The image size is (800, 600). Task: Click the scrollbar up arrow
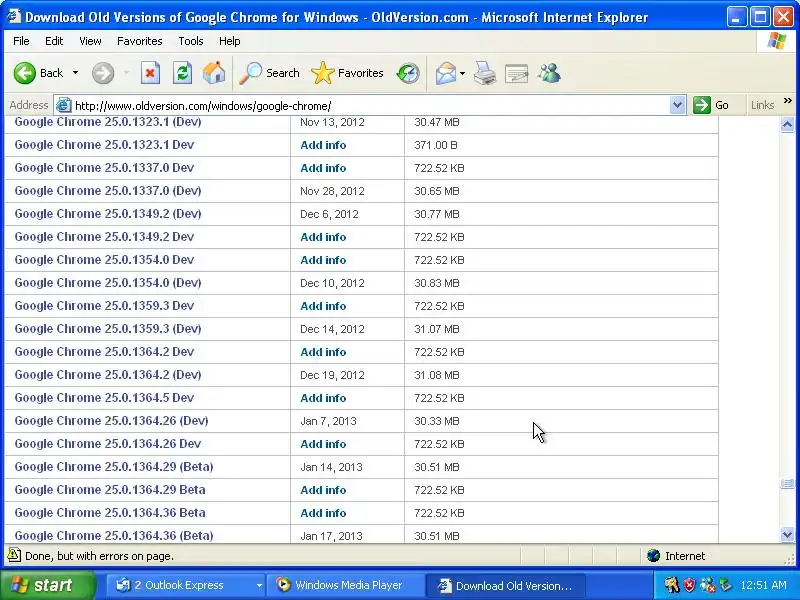pyautogui.click(x=787, y=124)
